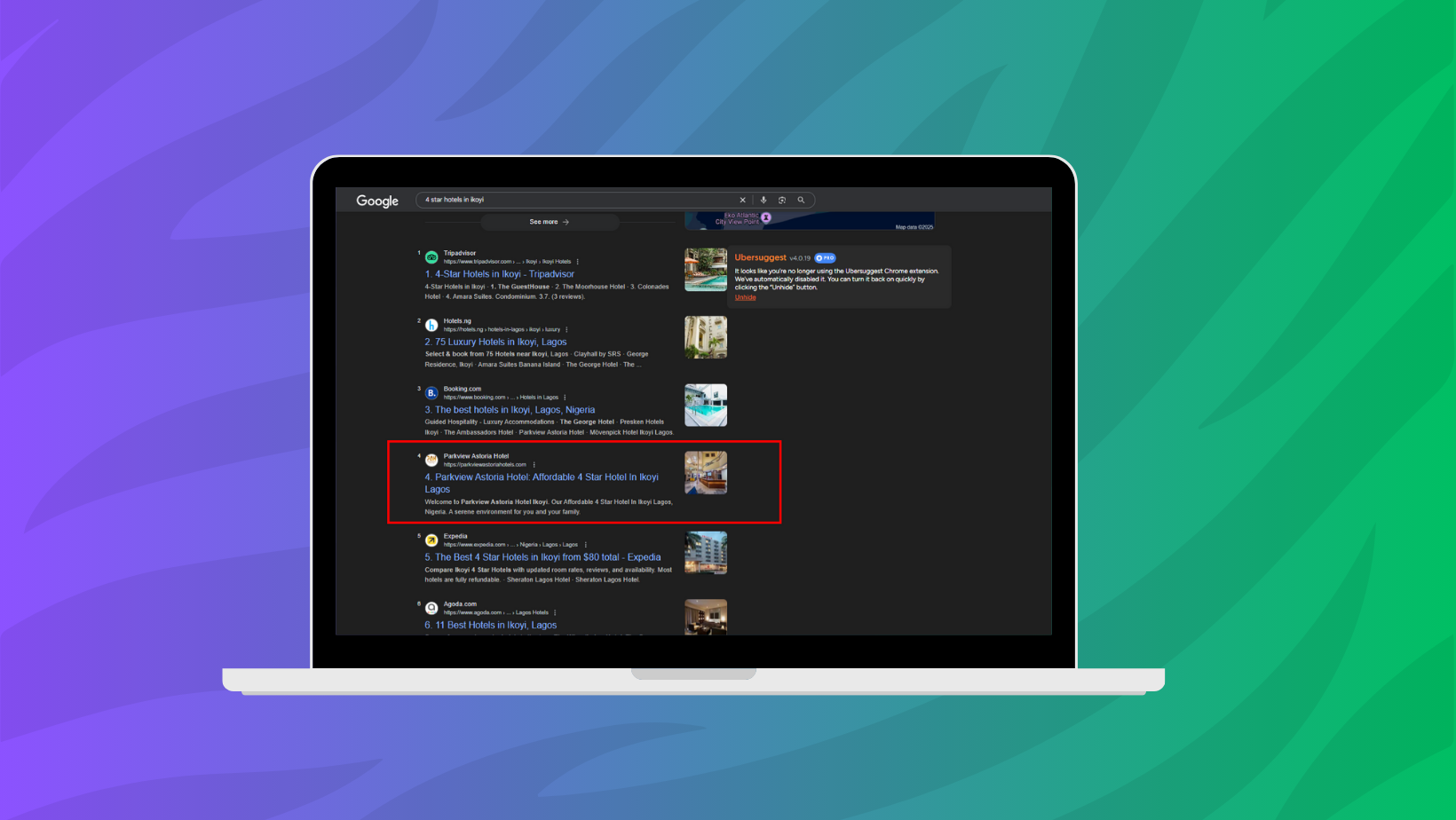
Task: Click the Hotels.ng favicon
Action: click(431, 326)
